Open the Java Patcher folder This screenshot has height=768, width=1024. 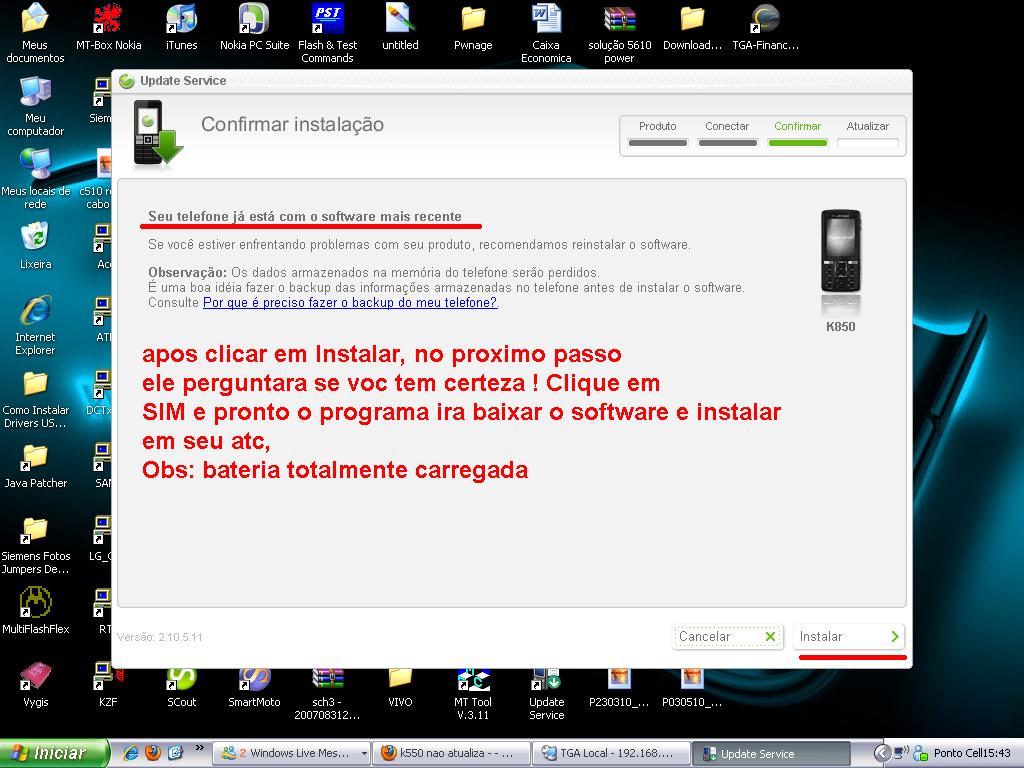(35, 465)
